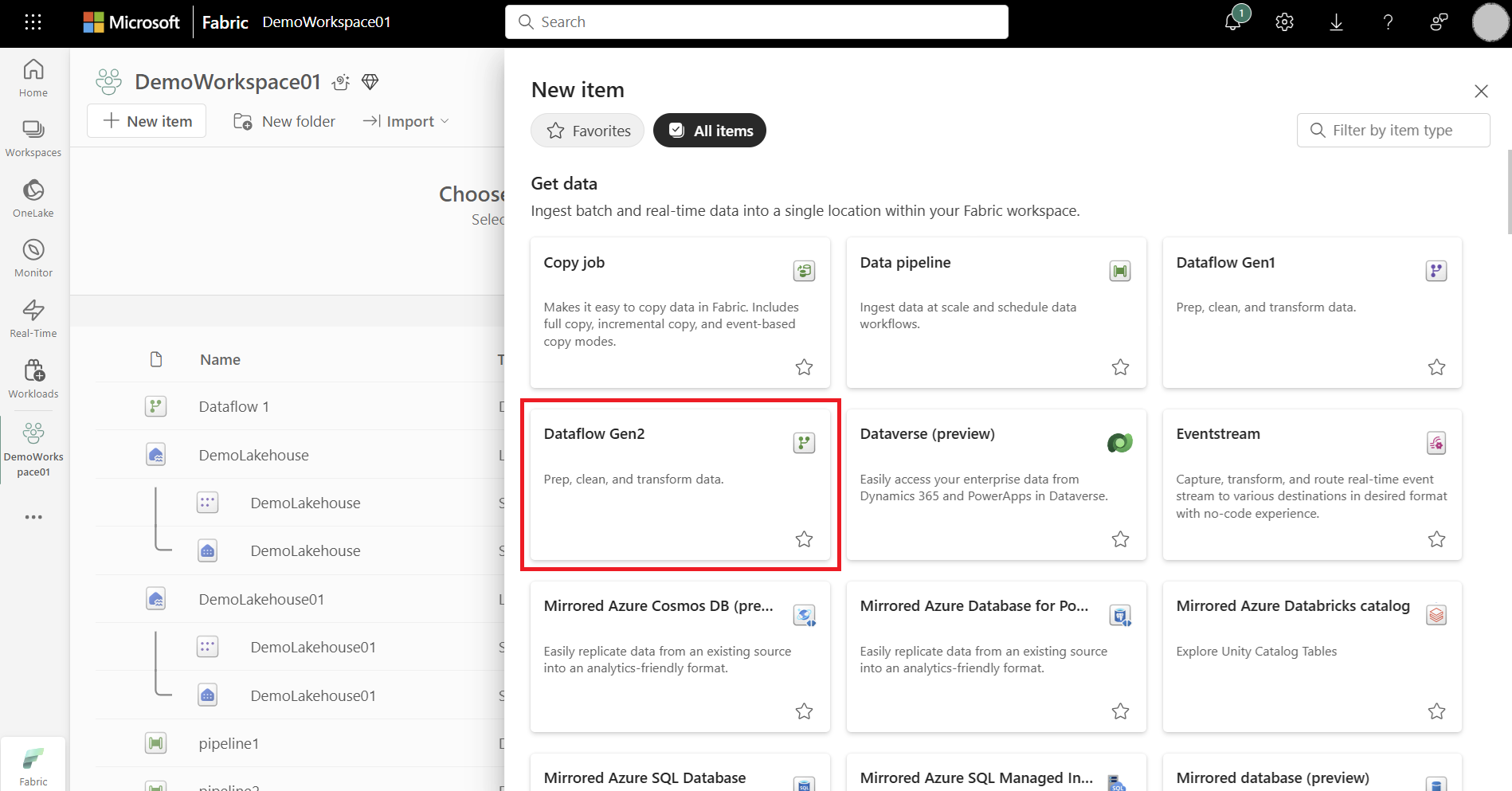This screenshot has width=1512, height=791.
Task: Open the Data pipeline card
Action: click(996, 312)
